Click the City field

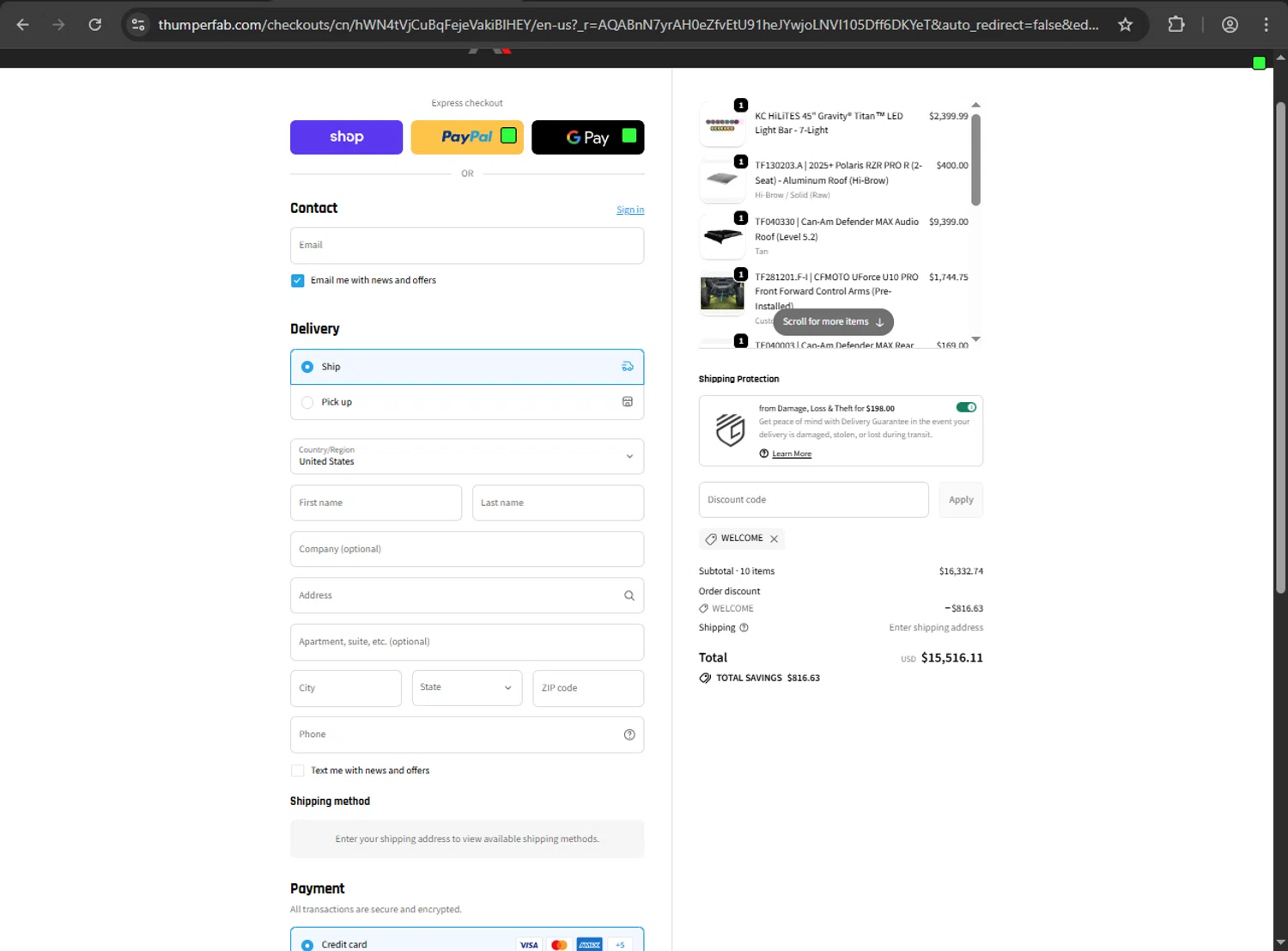(x=346, y=688)
